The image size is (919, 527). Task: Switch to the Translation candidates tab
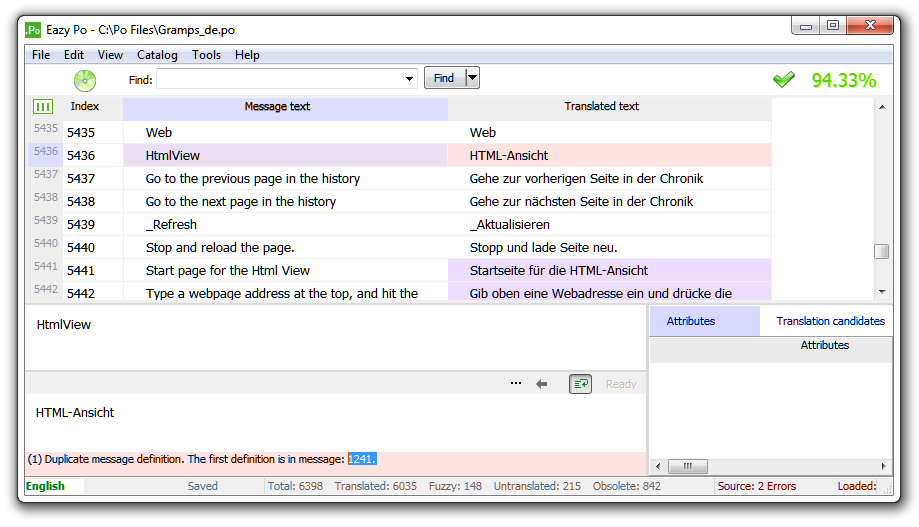[x=830, y=321]
